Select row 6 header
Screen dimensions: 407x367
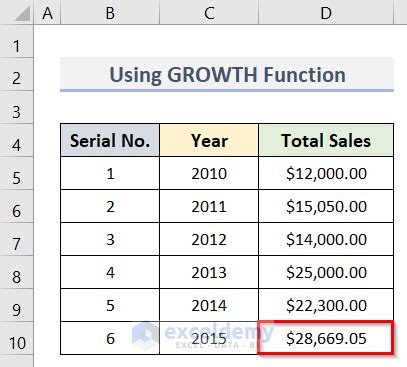[17, 206]
